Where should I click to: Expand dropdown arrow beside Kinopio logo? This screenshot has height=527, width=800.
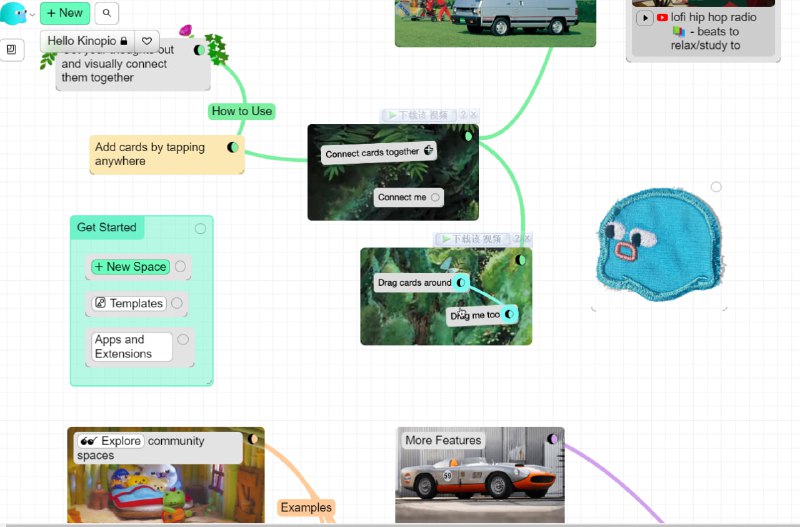(32, 14)
